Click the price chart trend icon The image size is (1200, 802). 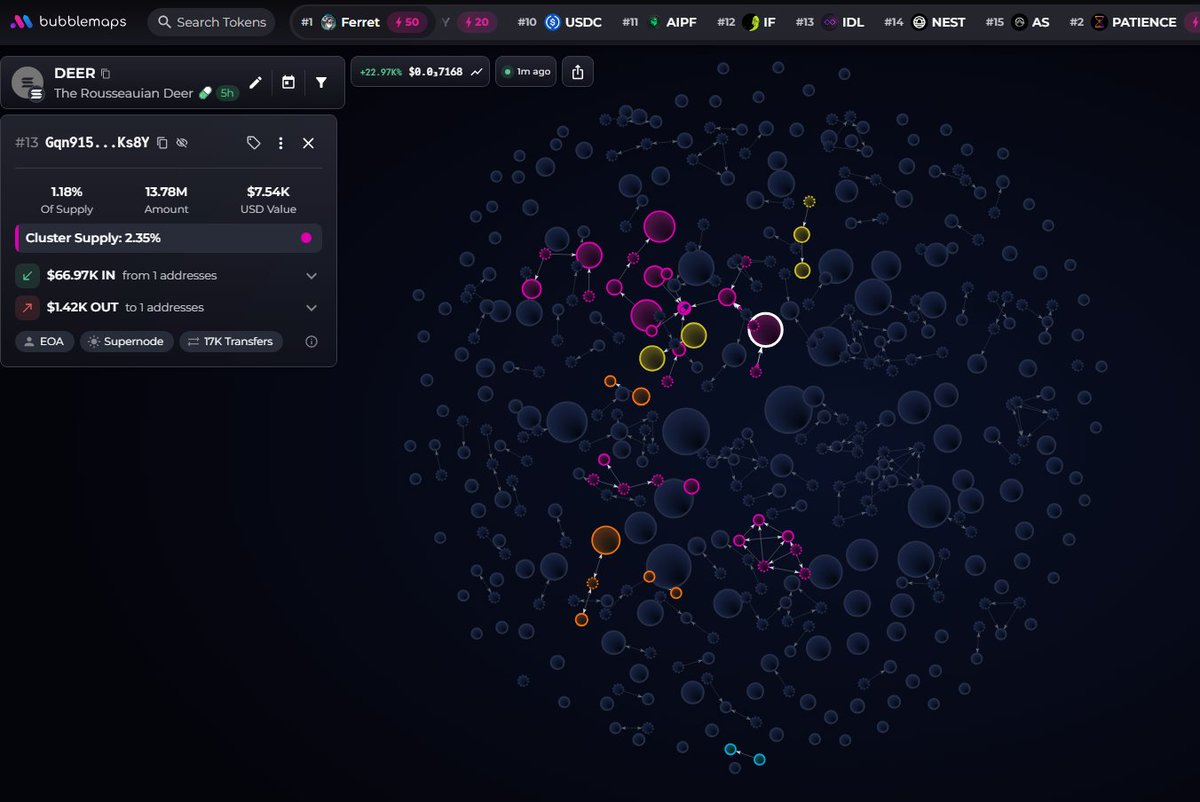coord(478,72)
